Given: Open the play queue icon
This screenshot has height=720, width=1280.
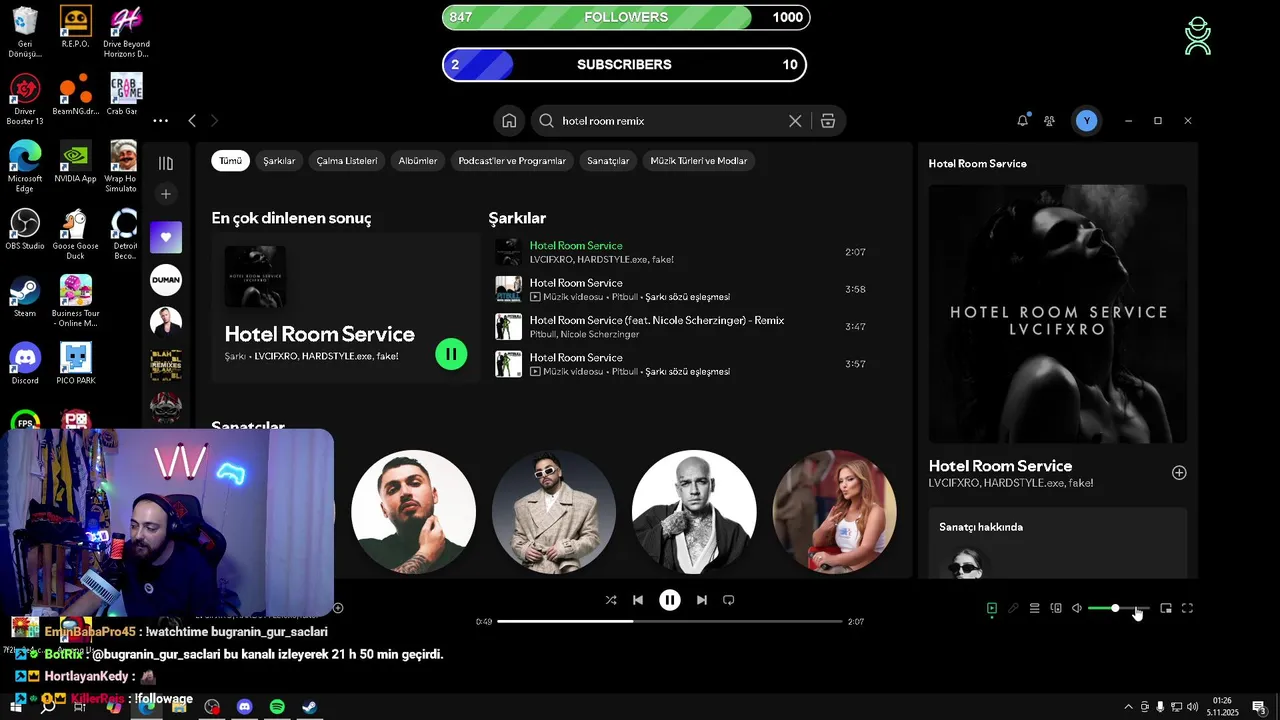Looking at the screenshot, I should (1035, 608).
